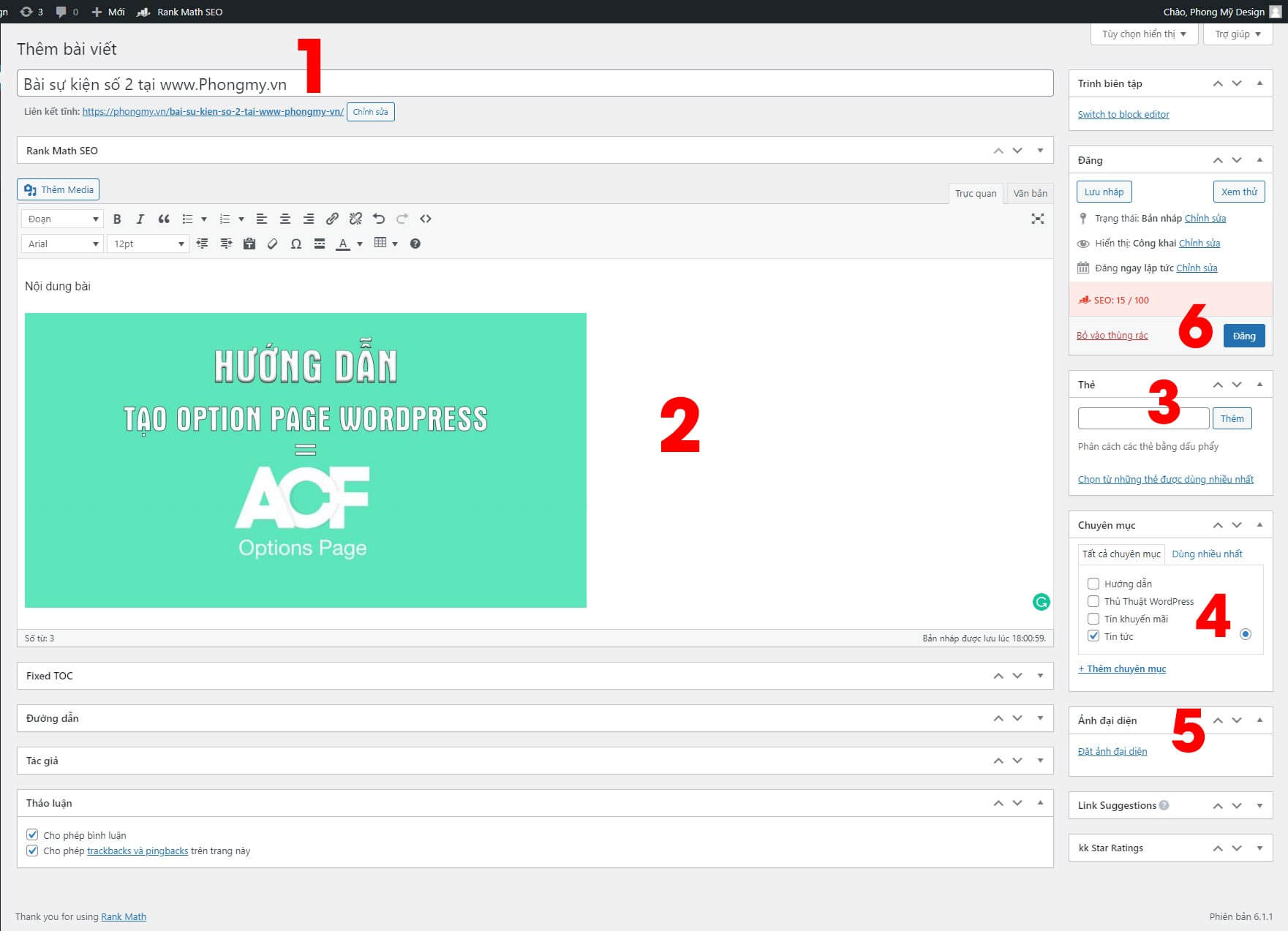The width and height of the screenshot is (1288, 931).
Task: Check the Hướng dẫn category
Action: point(1093,584)
